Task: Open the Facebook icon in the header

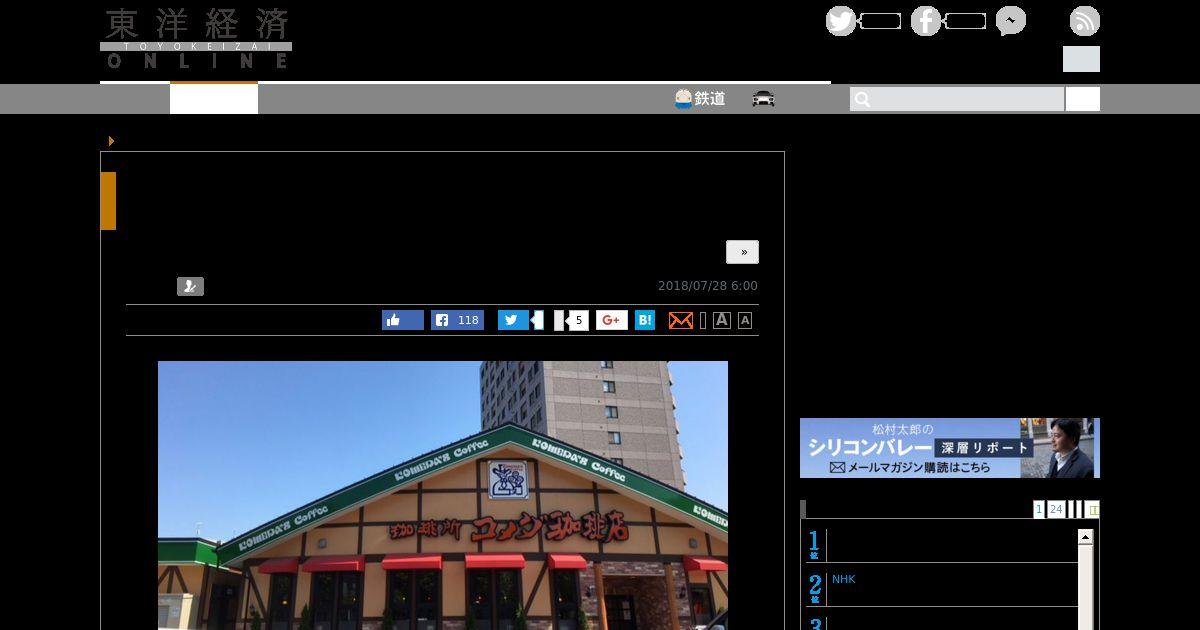Action: pos(925,21)
